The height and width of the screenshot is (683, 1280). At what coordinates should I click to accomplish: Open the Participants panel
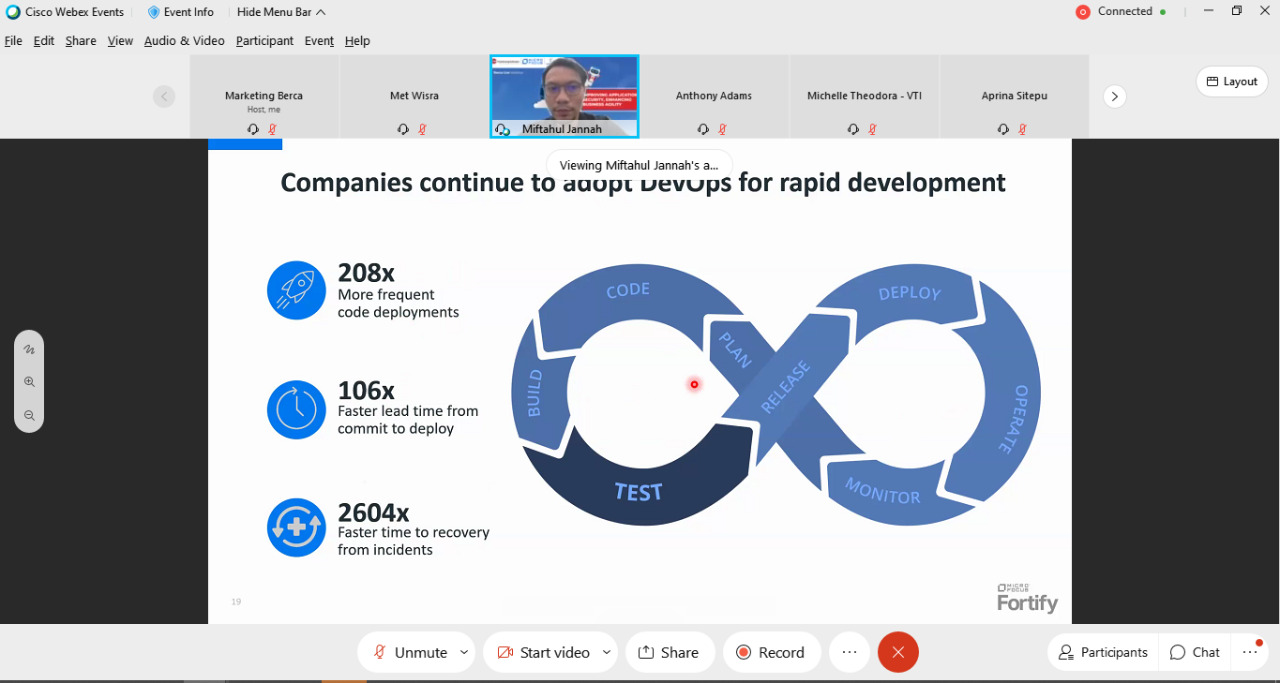click(x=1103, y=652)
